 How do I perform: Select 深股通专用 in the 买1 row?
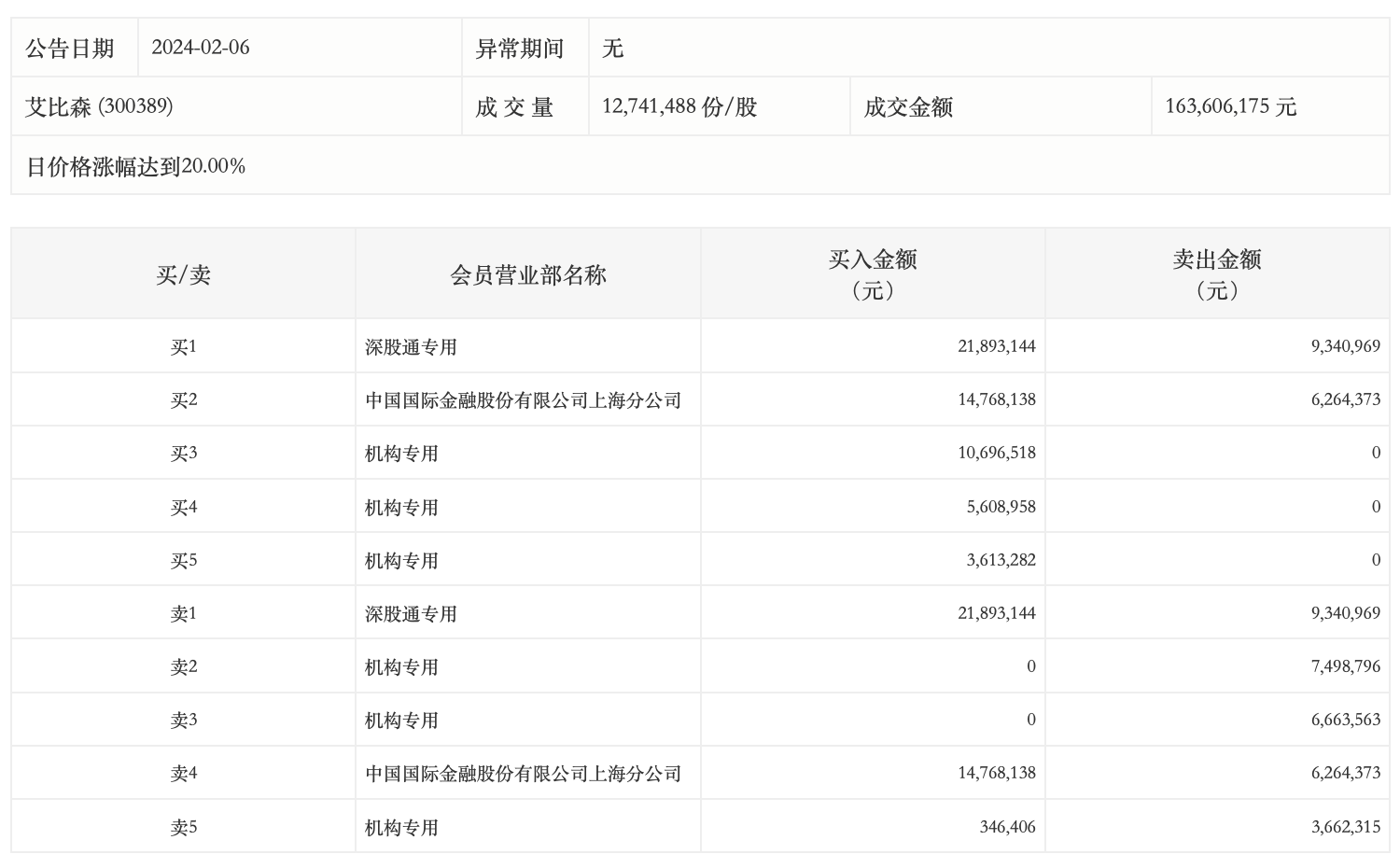tap(411, 347)
